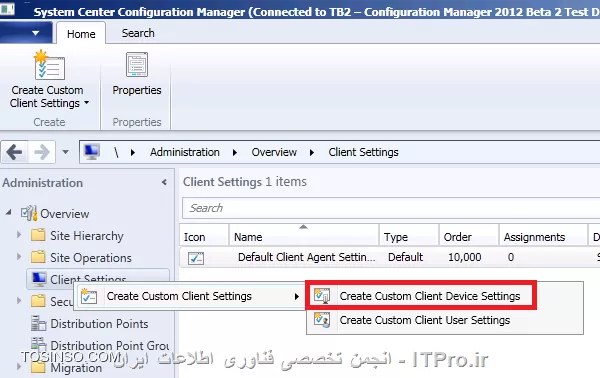Open the Properties ribbon button
Viewport: 600px width, 378px height.
[x=137, y=75]
